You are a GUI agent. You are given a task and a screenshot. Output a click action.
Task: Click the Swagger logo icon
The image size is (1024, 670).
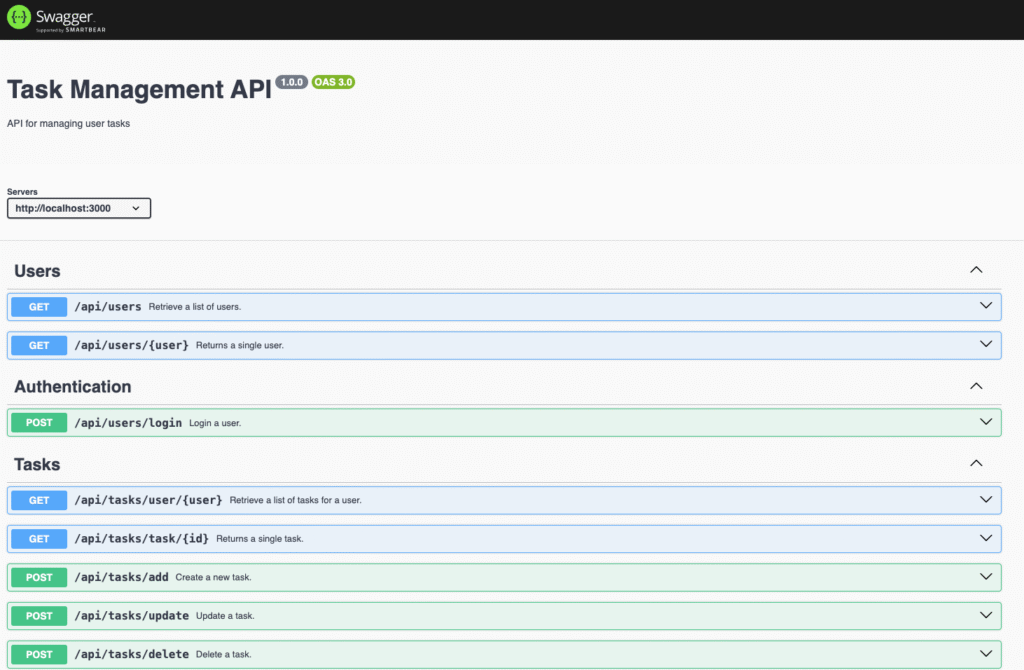click(19, 17)
